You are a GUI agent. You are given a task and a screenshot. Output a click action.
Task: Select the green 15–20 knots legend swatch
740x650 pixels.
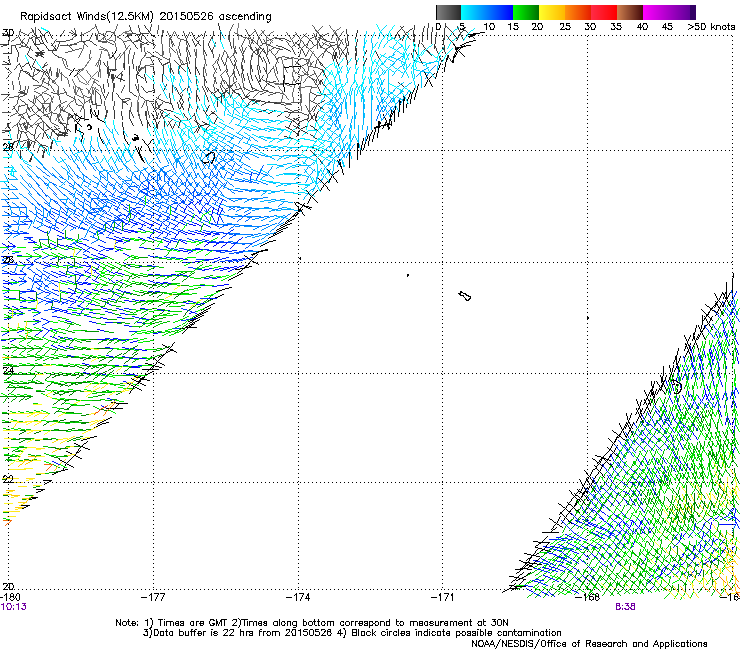pos(526,12)
